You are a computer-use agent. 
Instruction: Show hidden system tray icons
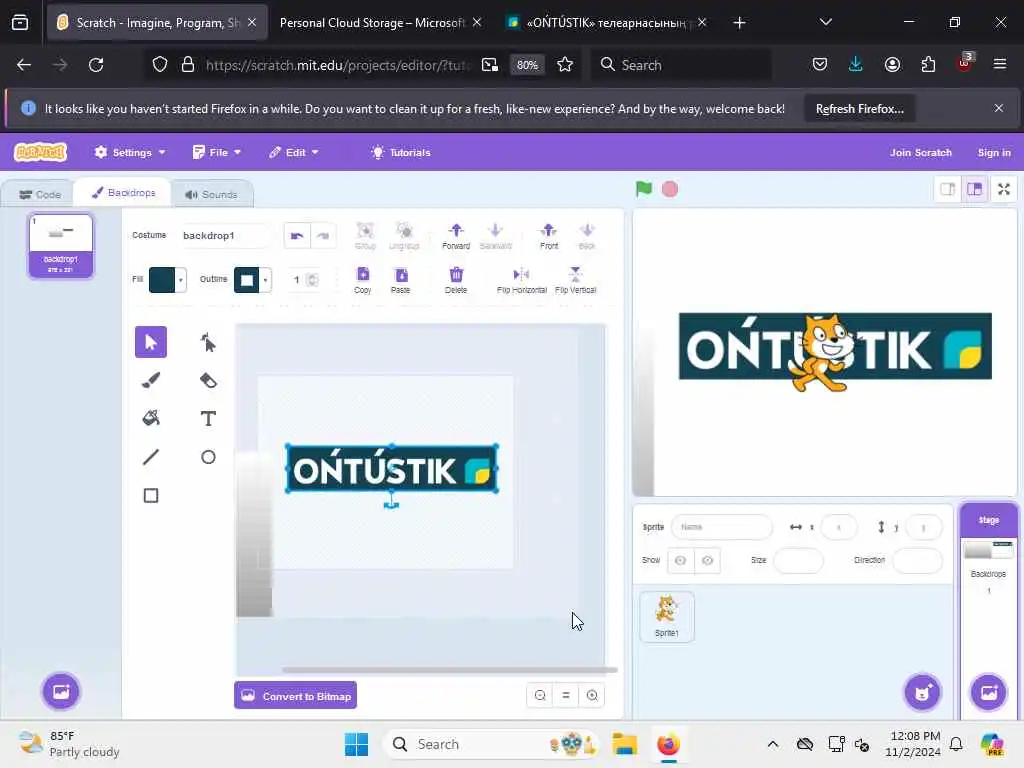pos(773,744)
